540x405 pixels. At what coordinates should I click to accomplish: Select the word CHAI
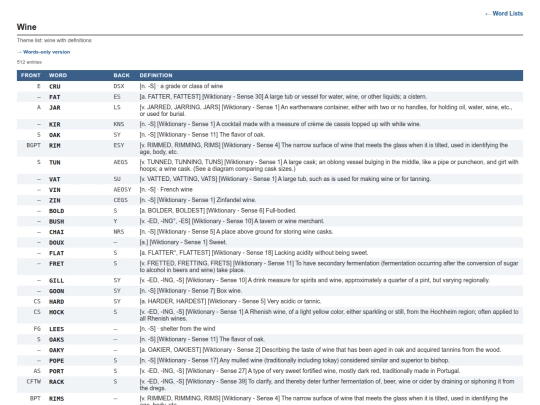(x=56, y=232)
